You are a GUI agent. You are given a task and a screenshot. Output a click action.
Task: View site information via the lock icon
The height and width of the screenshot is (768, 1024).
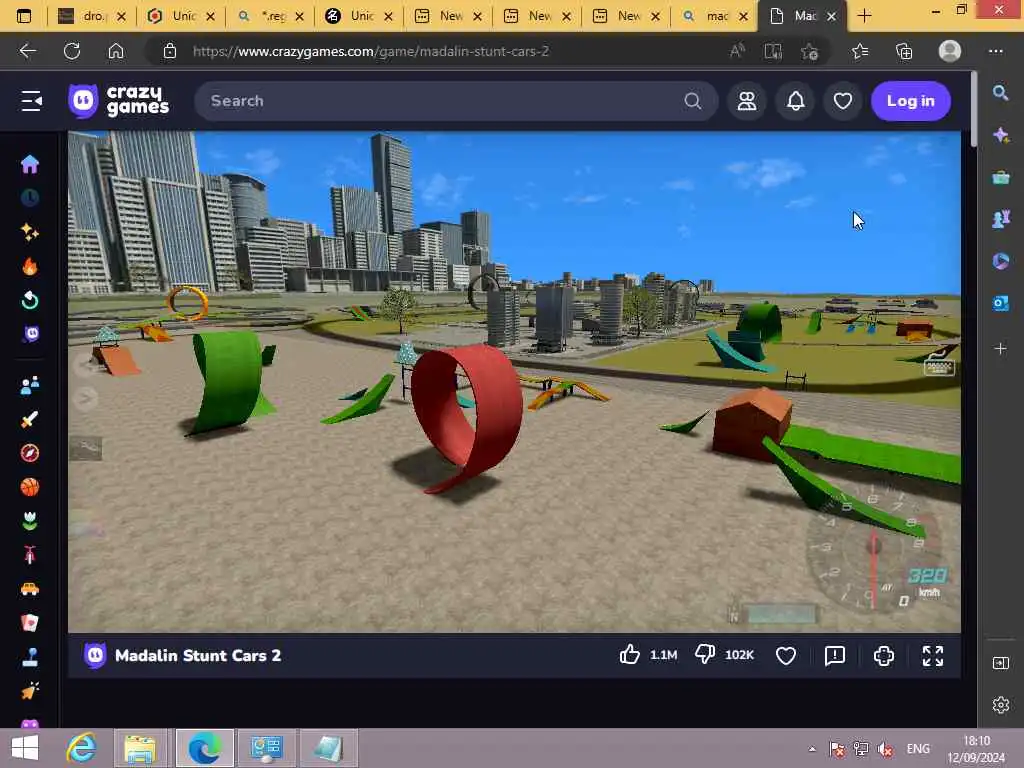[x=170, y=51]
